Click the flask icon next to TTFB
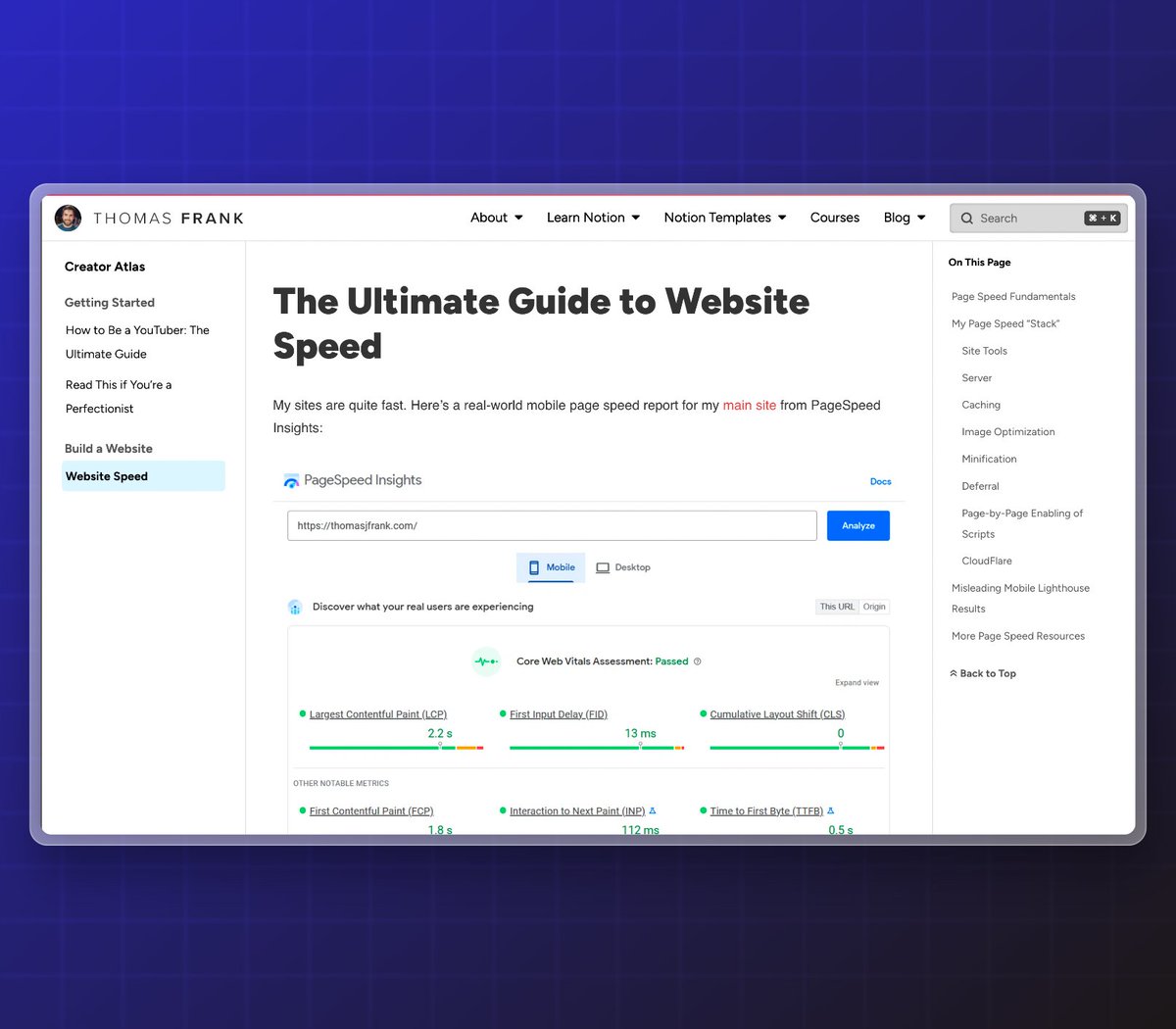Screen dimensions: 1176x1029 (831, 810)
